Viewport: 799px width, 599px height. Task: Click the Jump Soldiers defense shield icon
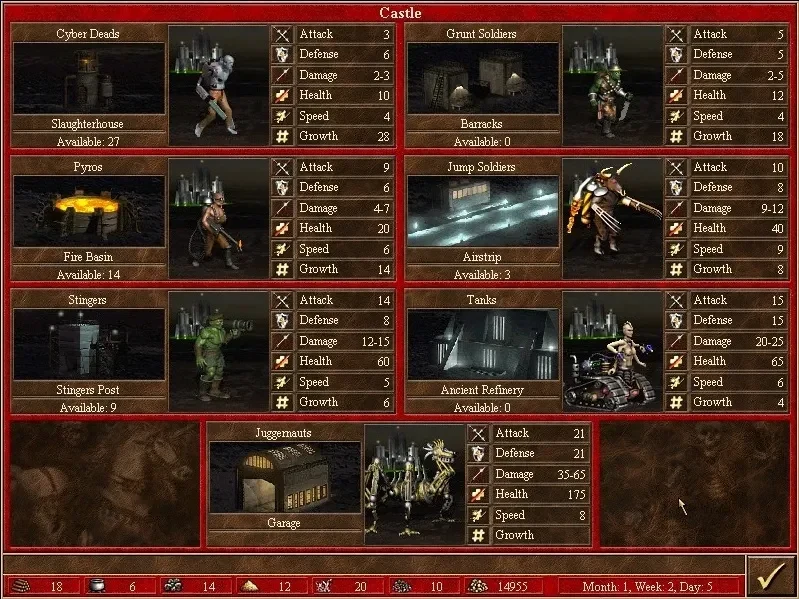pos(676,187)
